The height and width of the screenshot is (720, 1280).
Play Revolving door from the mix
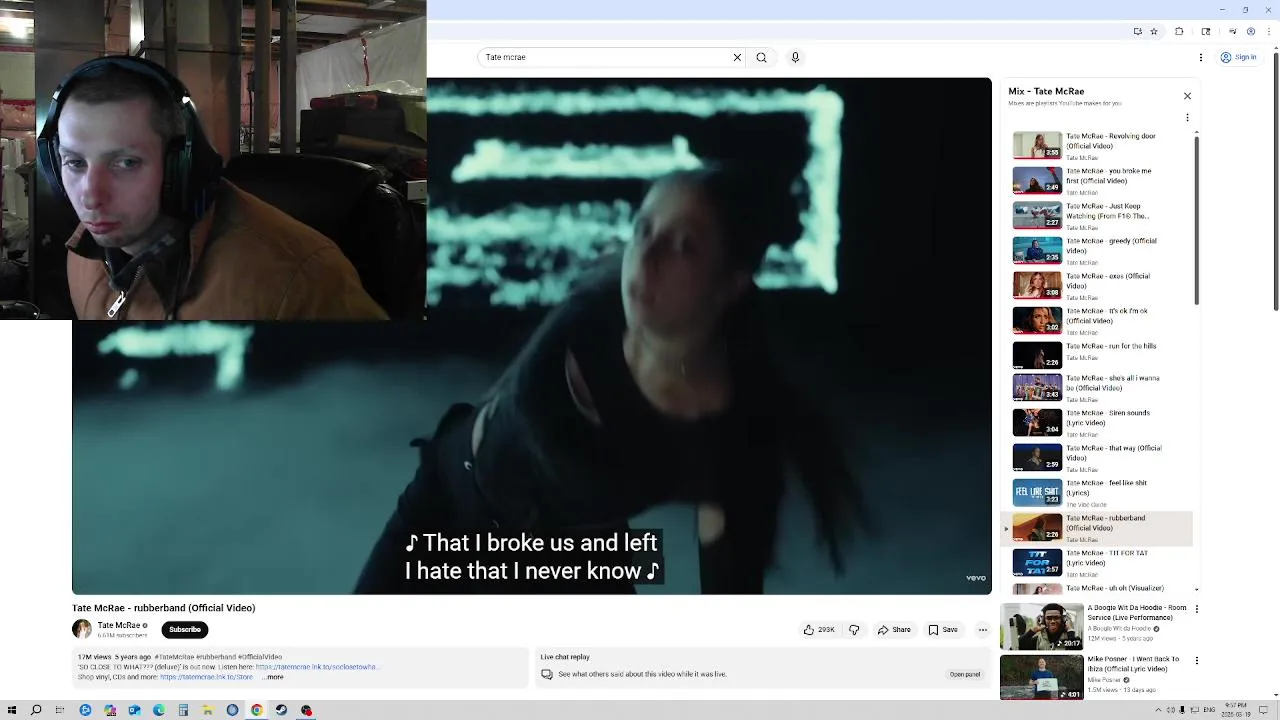click(x=1097, y=145)
